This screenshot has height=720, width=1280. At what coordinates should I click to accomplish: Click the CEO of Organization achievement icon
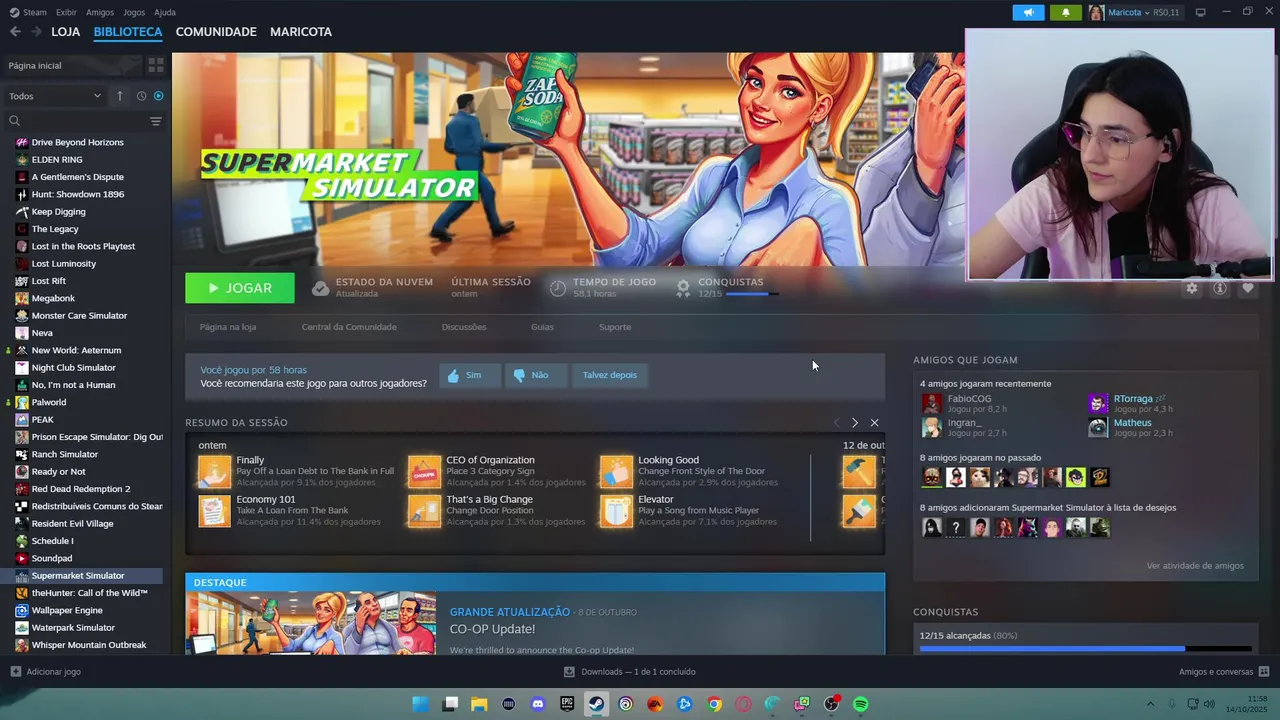(x=424, y=472)
